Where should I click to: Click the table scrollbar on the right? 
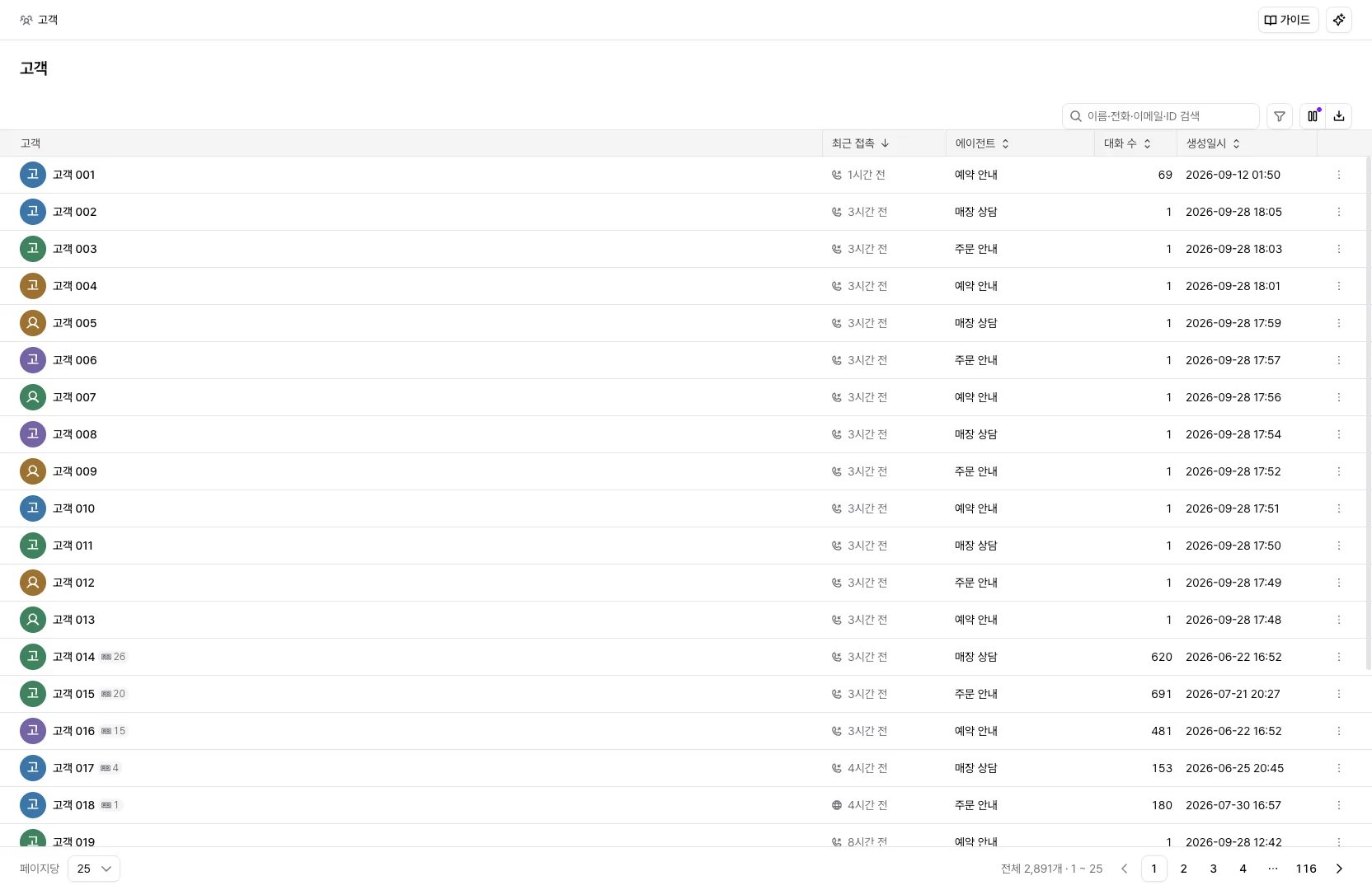pyautogui.click(x=1369, y=412)
